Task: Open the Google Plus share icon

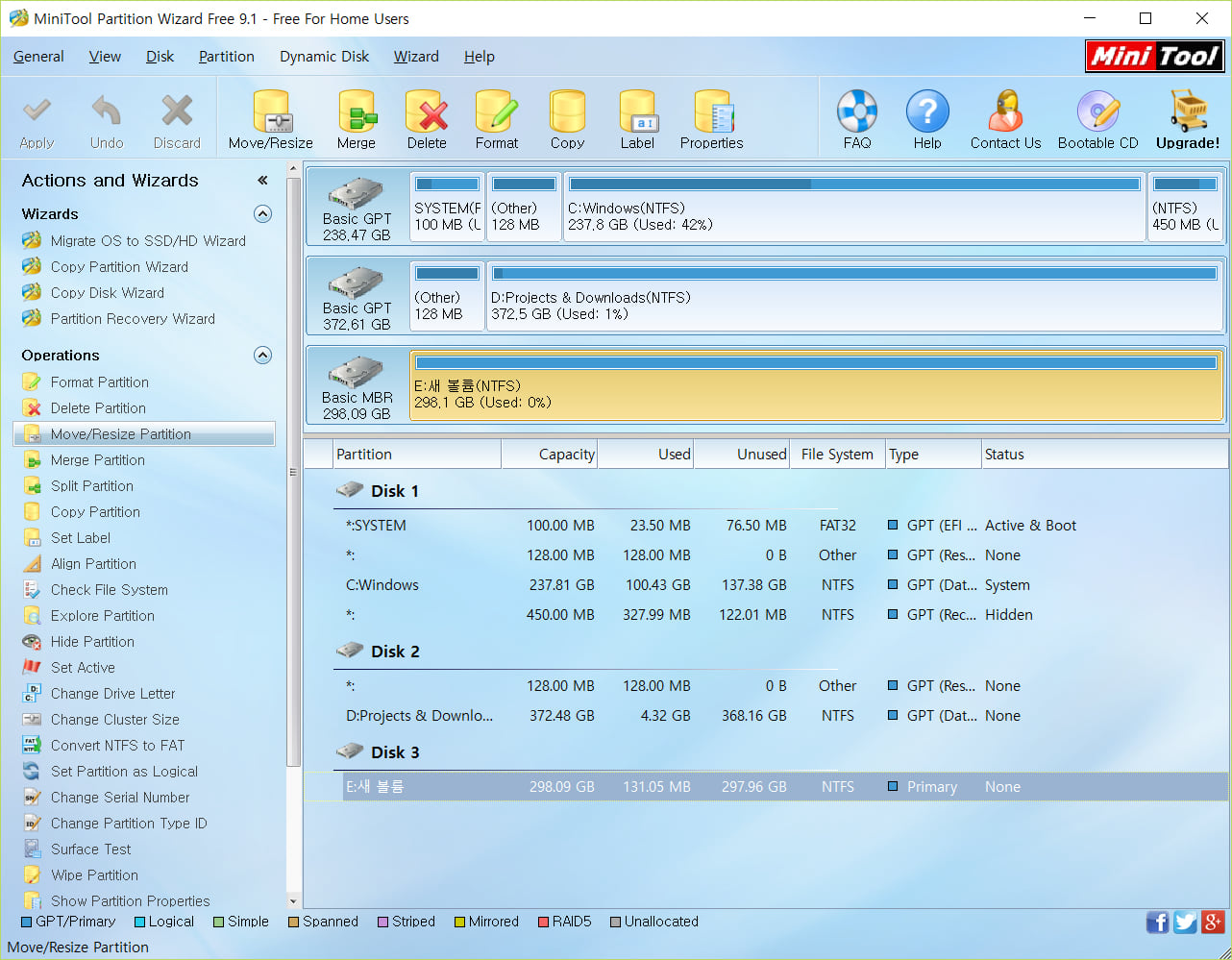Action: (1212, 923)
